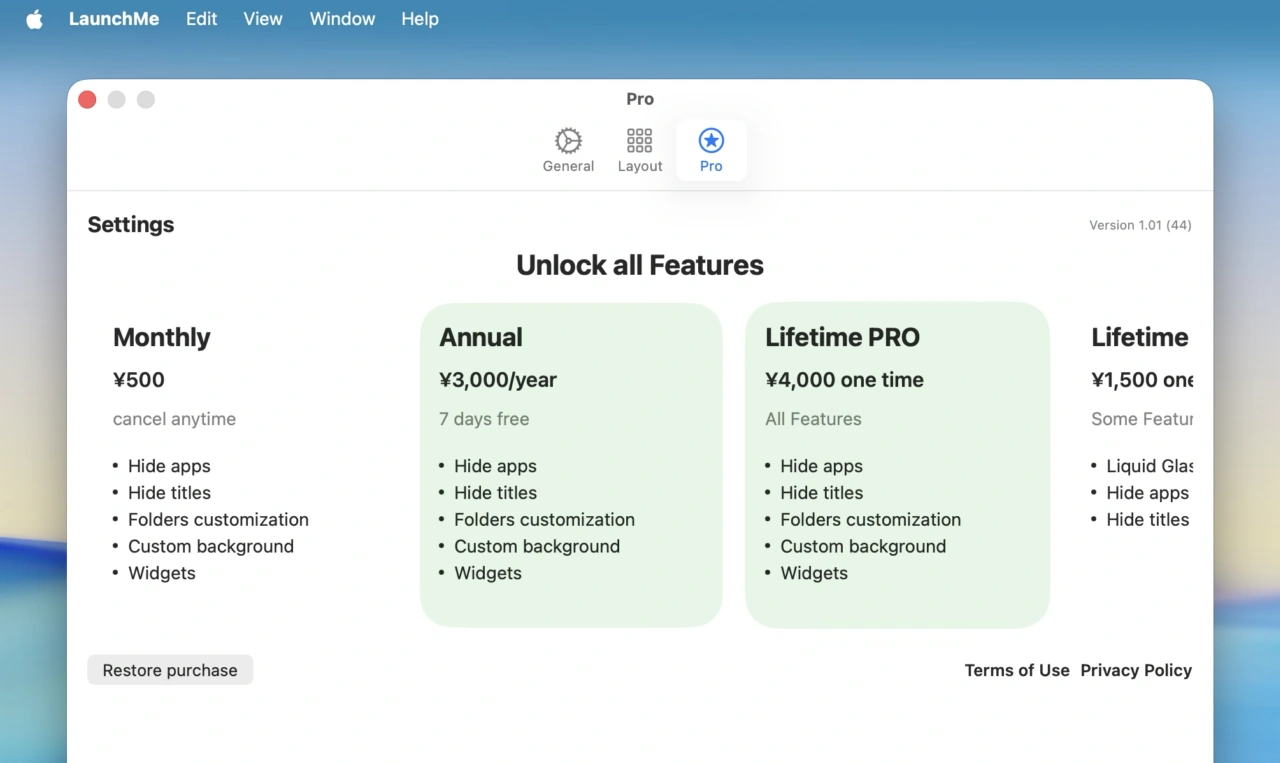Open the Window menu
The image size is (1280, 763).
342,18
